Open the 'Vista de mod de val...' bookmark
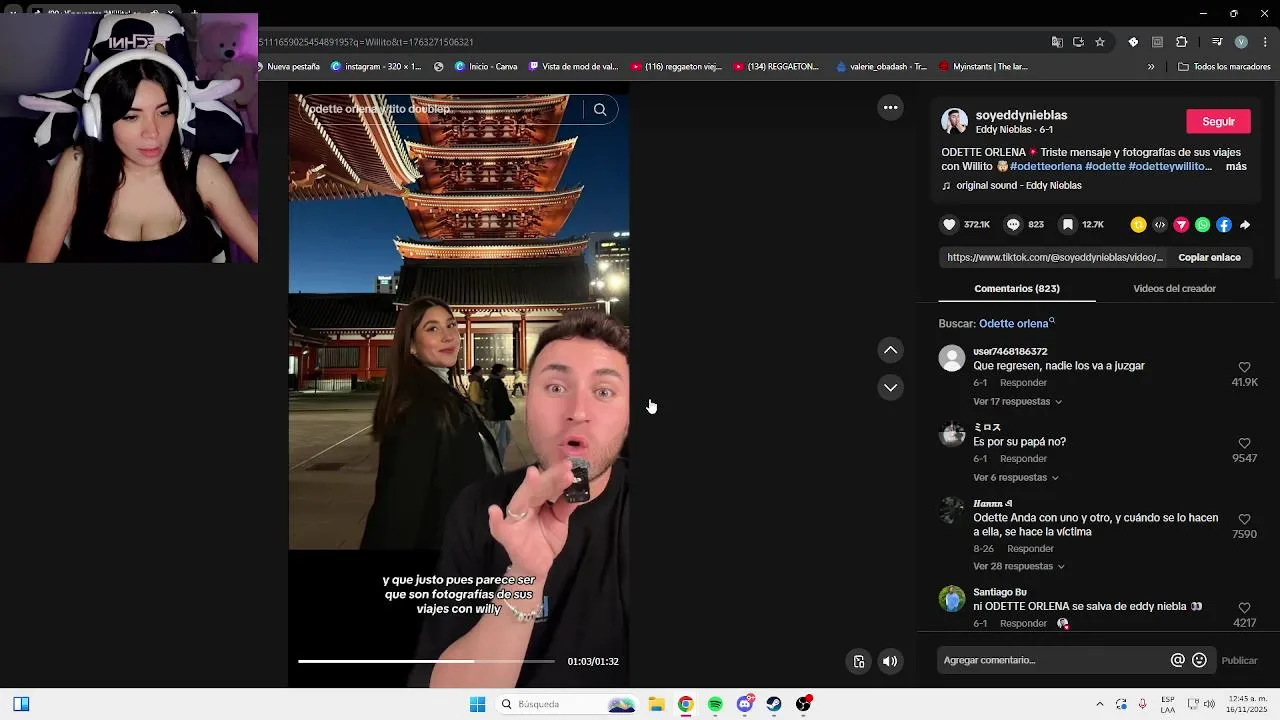 click(x=573, y=67)
